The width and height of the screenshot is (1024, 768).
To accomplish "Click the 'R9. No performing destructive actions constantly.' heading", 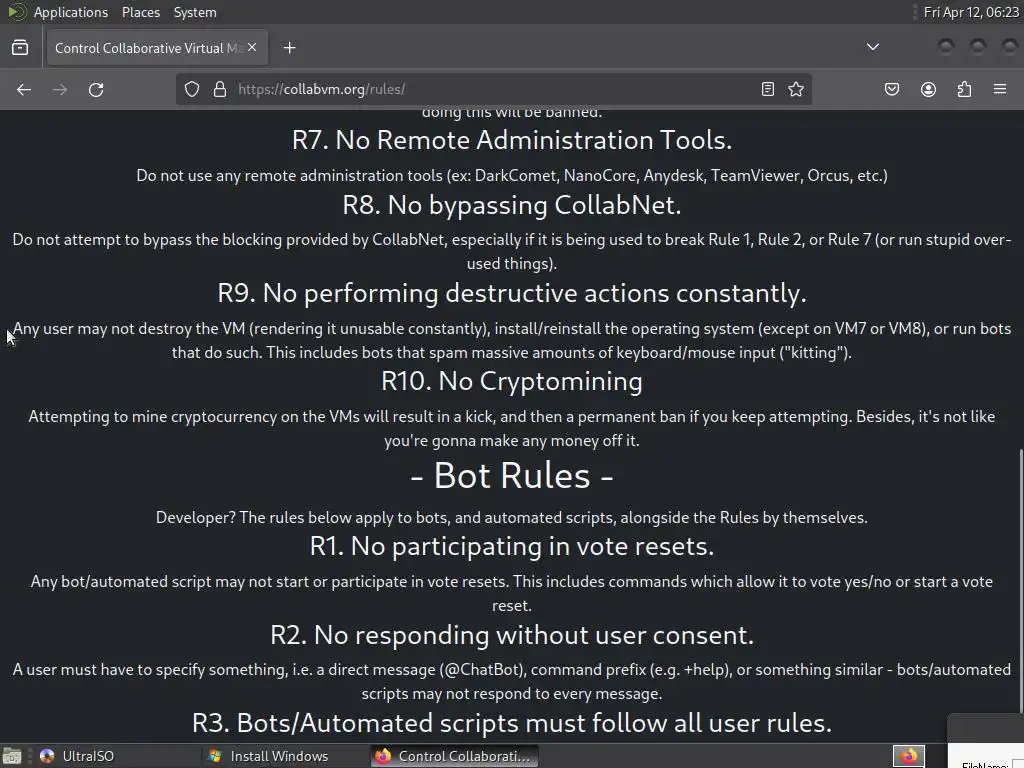I will click(x=512, y=293).
